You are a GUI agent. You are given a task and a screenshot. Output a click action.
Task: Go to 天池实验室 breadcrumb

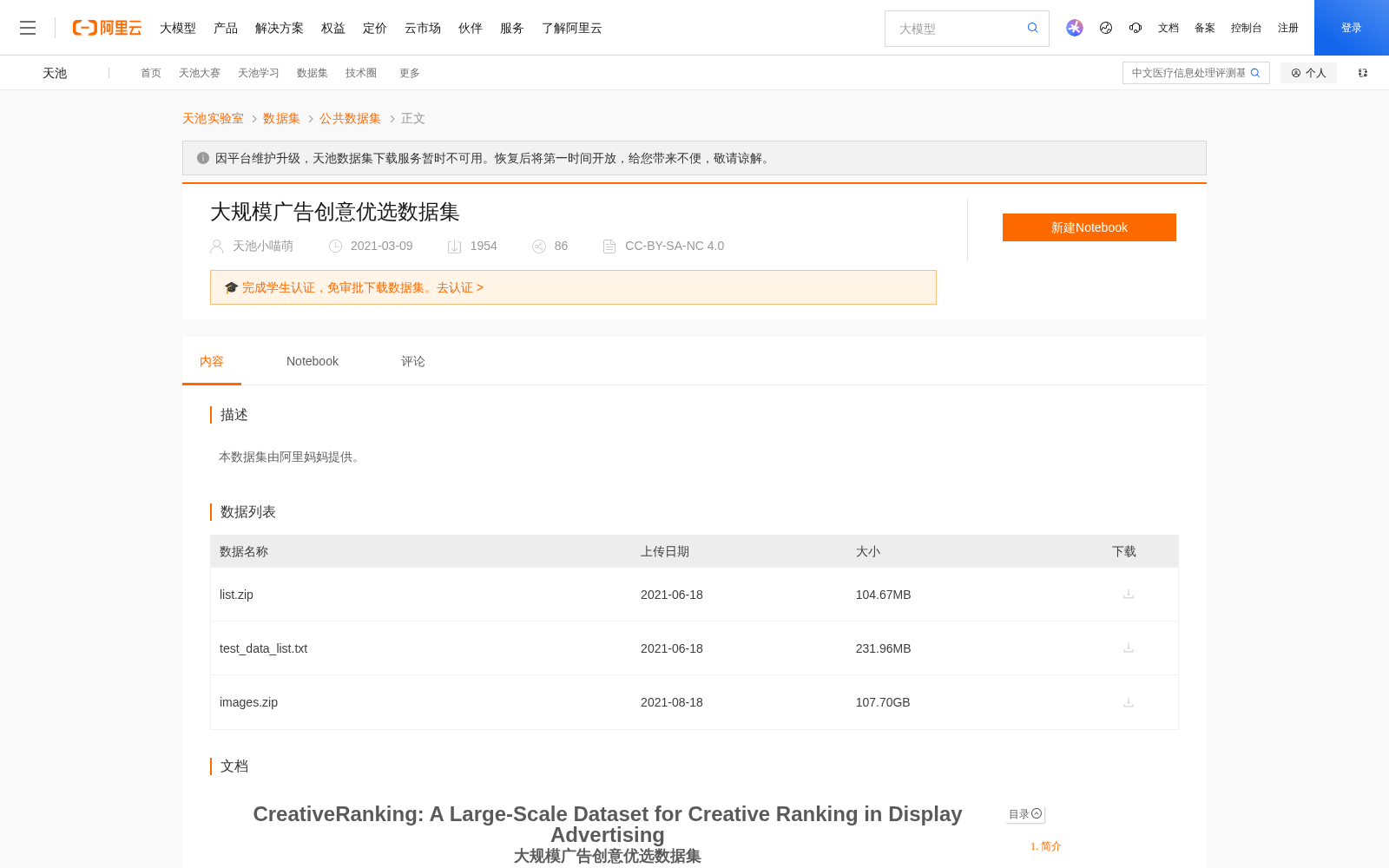point(213,118)
